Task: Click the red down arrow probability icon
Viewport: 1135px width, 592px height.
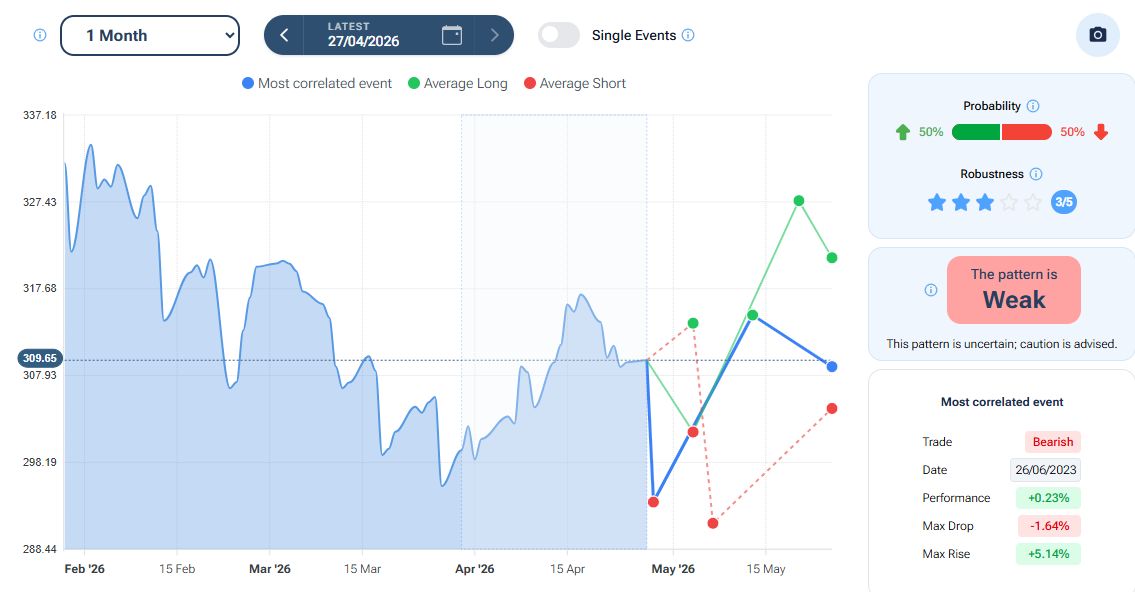Action: [1101, 132]
